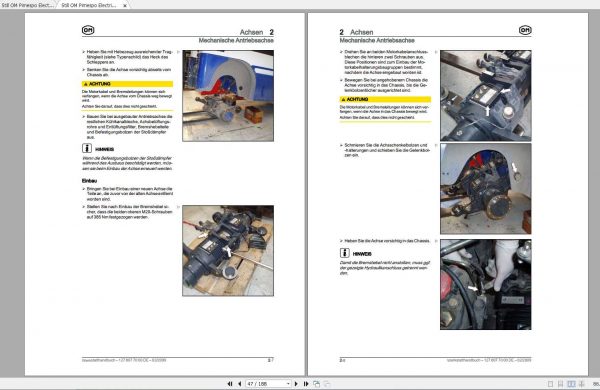Click the 'Mechanische Antriebsachse' heading on left page

click(x=236, y=40)
